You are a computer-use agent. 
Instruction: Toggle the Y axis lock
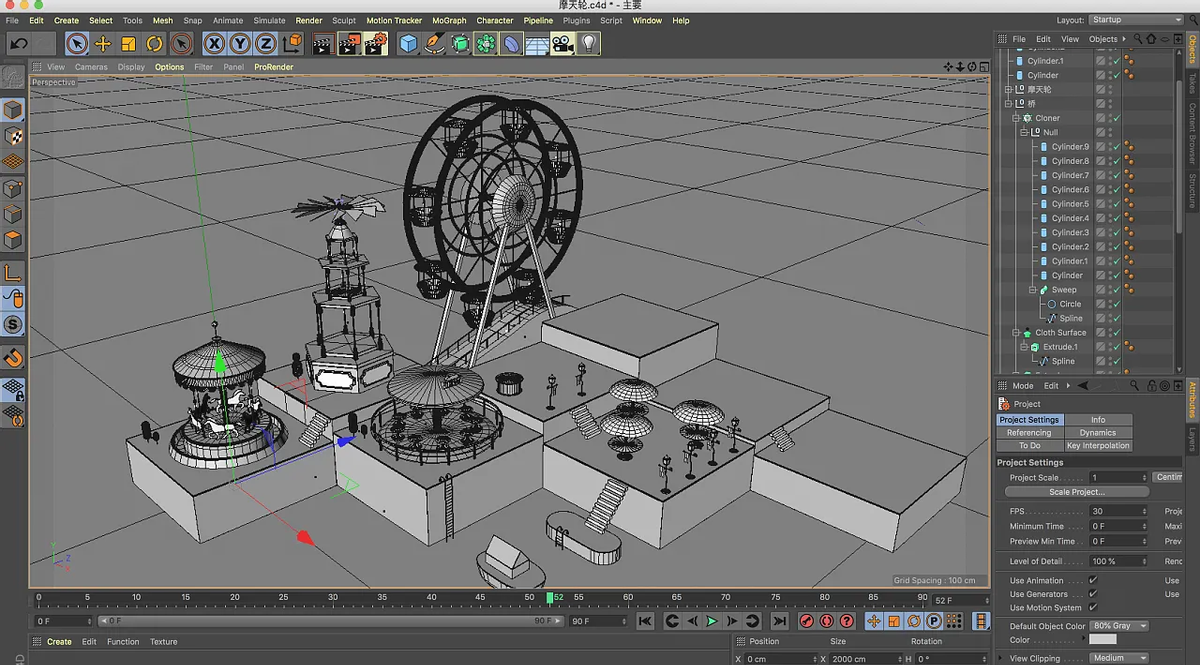click(240, 43)
